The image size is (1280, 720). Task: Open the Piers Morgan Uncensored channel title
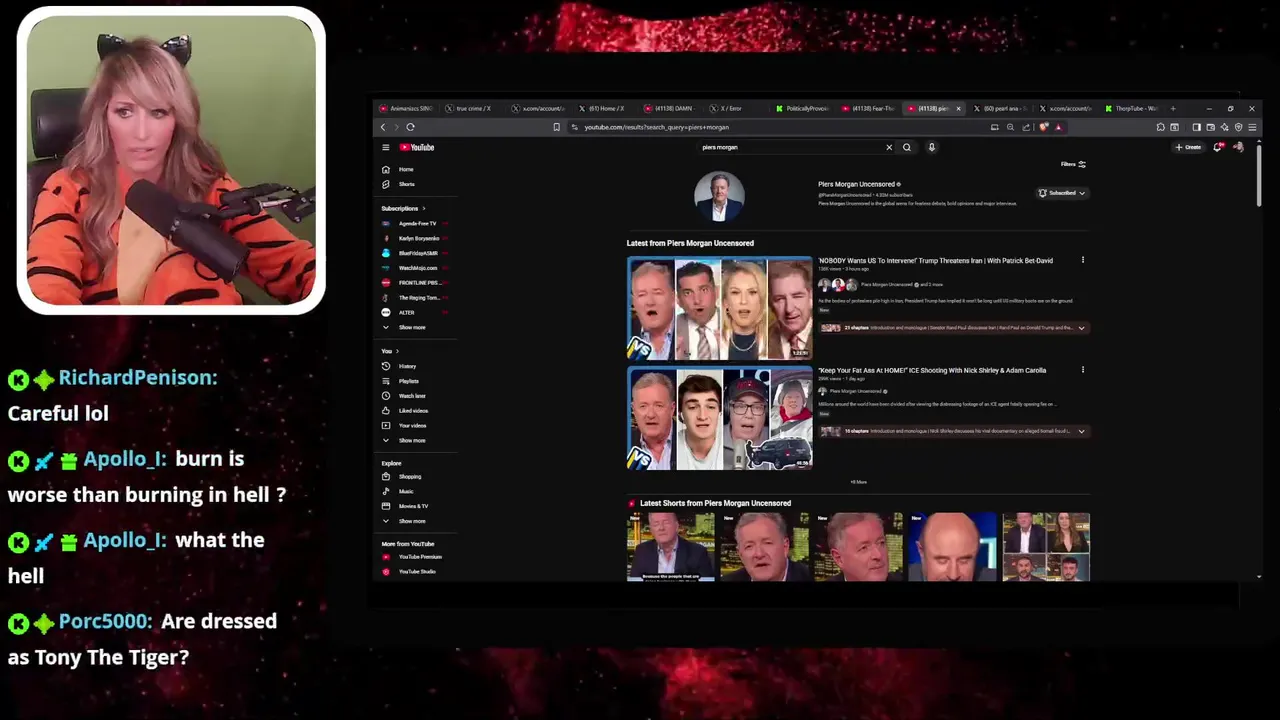tap(857, 184)
